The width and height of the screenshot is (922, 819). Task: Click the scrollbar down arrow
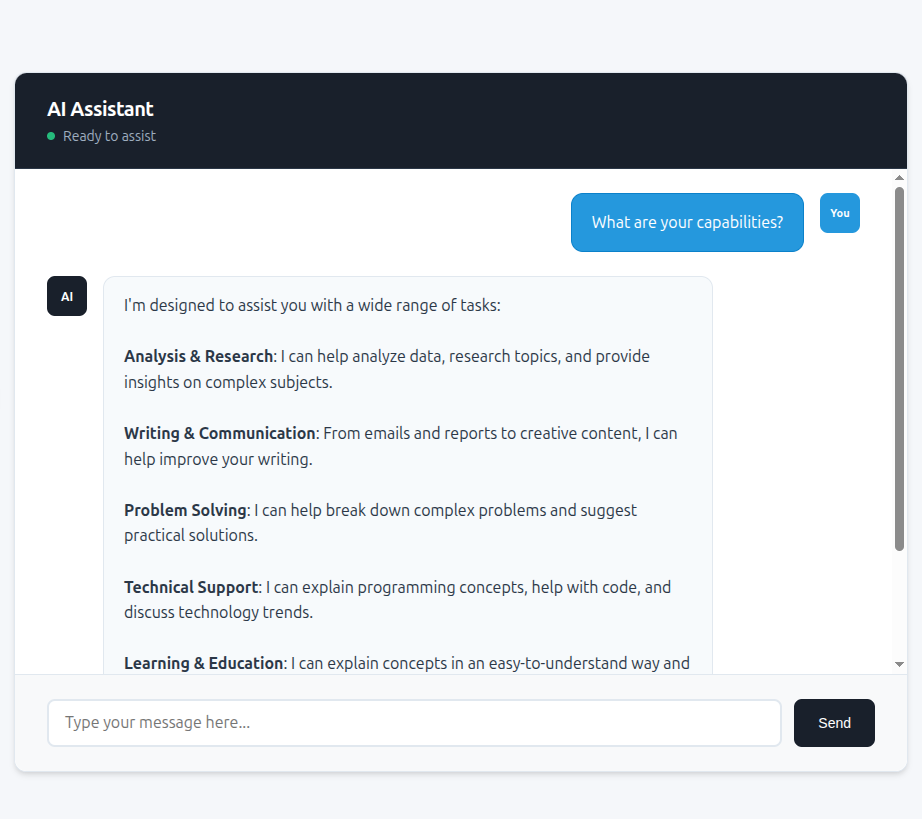pyautogui.click(x=899, y=664)
